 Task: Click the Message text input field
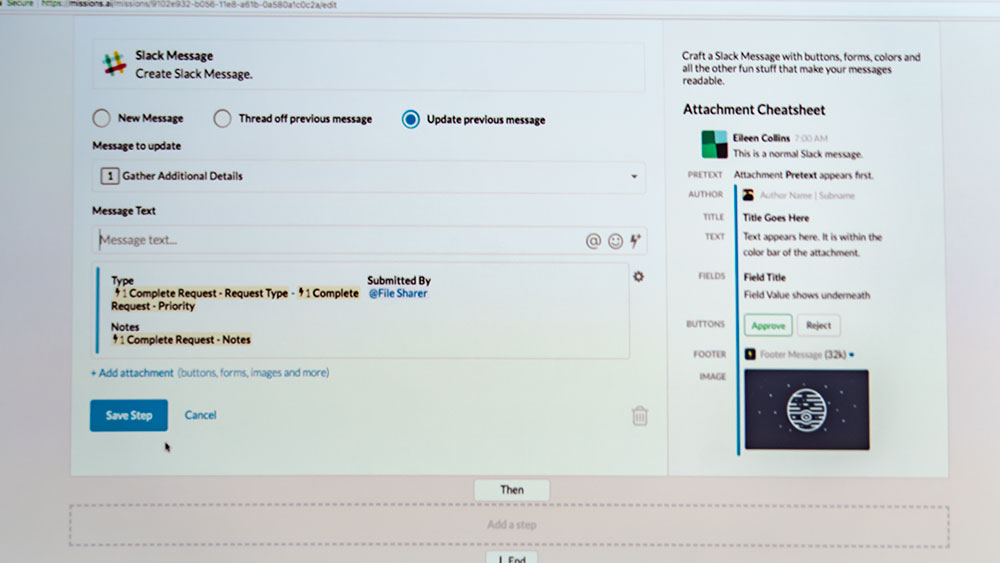(335, 241)
